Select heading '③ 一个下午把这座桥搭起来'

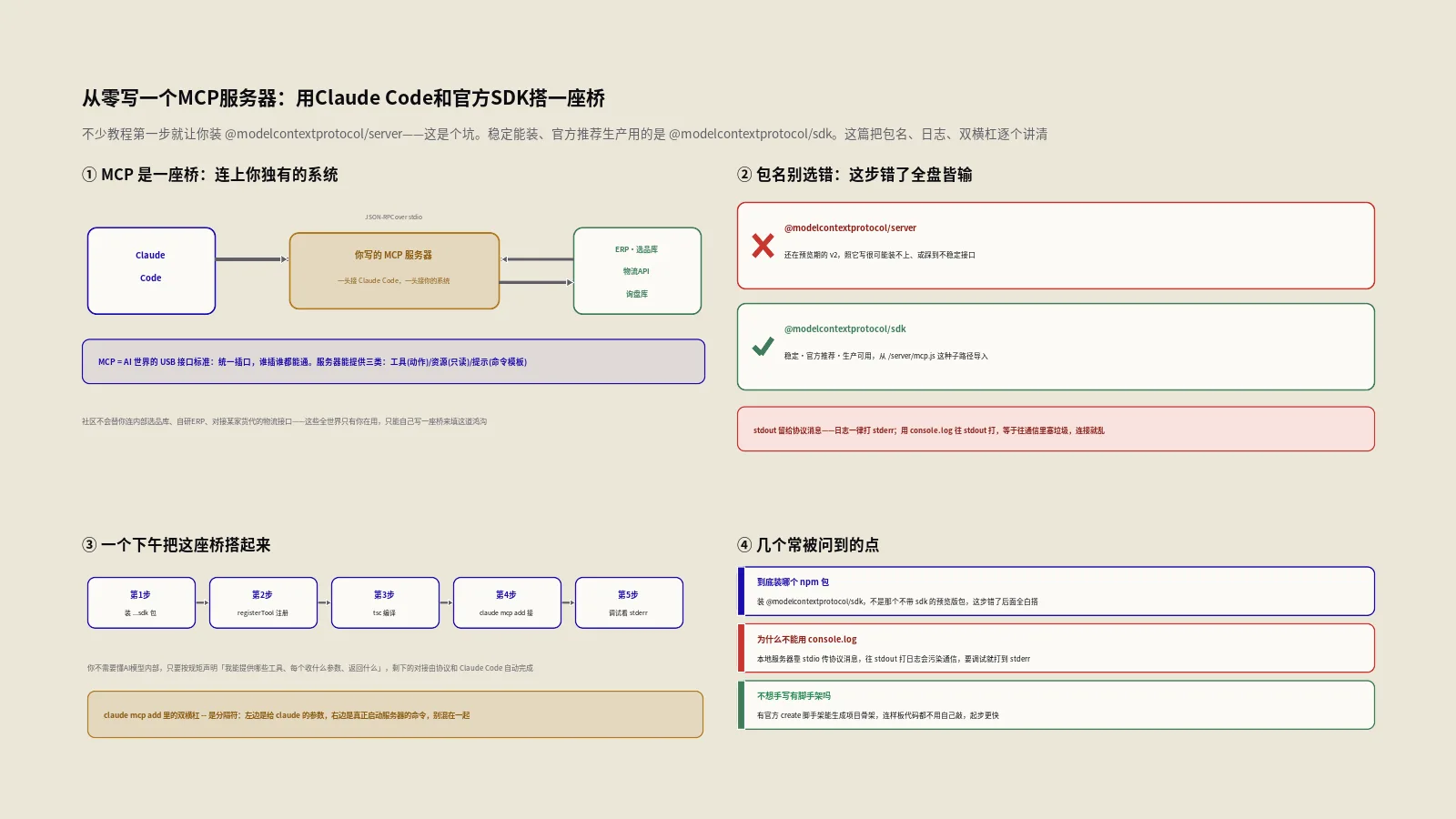(x=177, y=545)
